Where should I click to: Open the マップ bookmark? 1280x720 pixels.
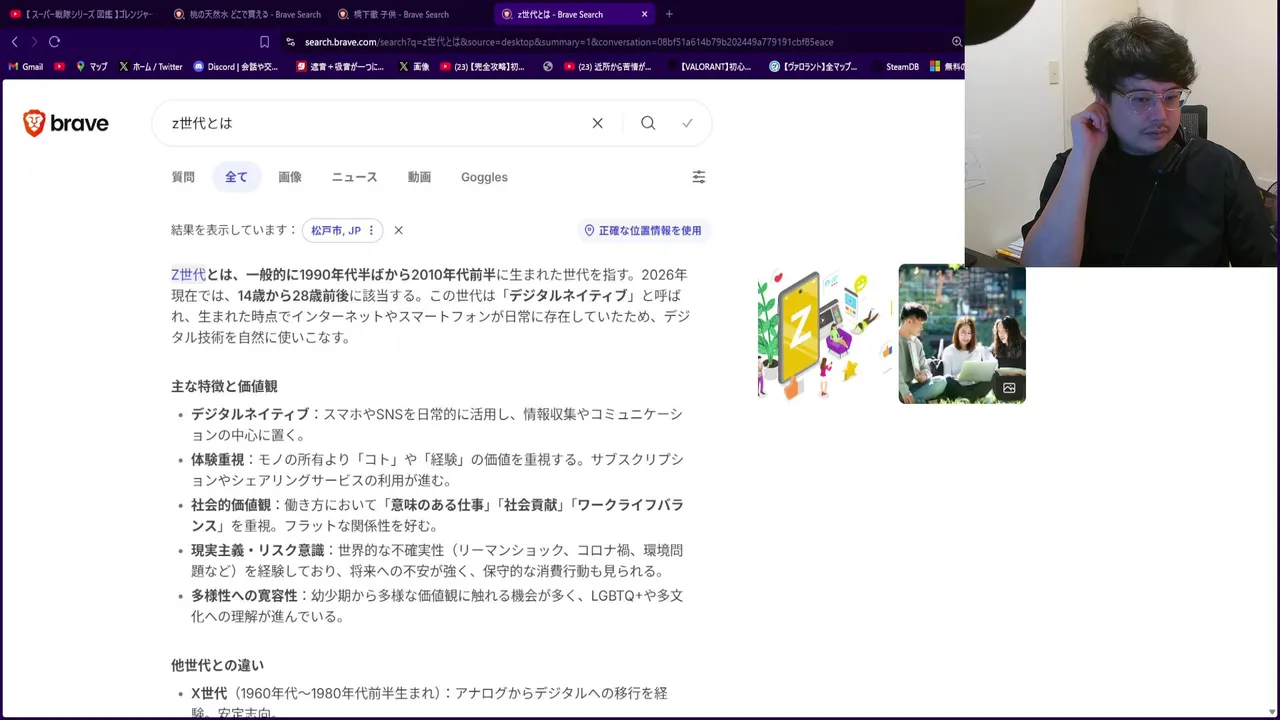coord(91,67)
